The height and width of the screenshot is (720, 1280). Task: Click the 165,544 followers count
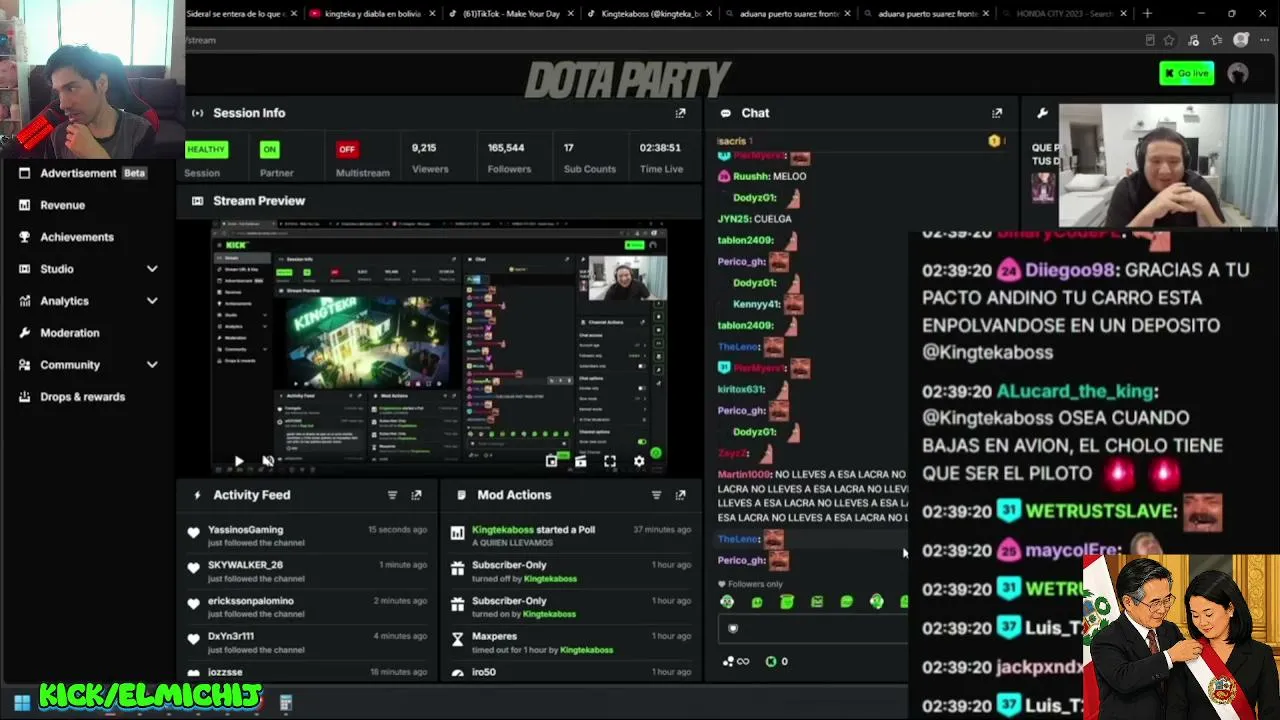click(506, 148)
